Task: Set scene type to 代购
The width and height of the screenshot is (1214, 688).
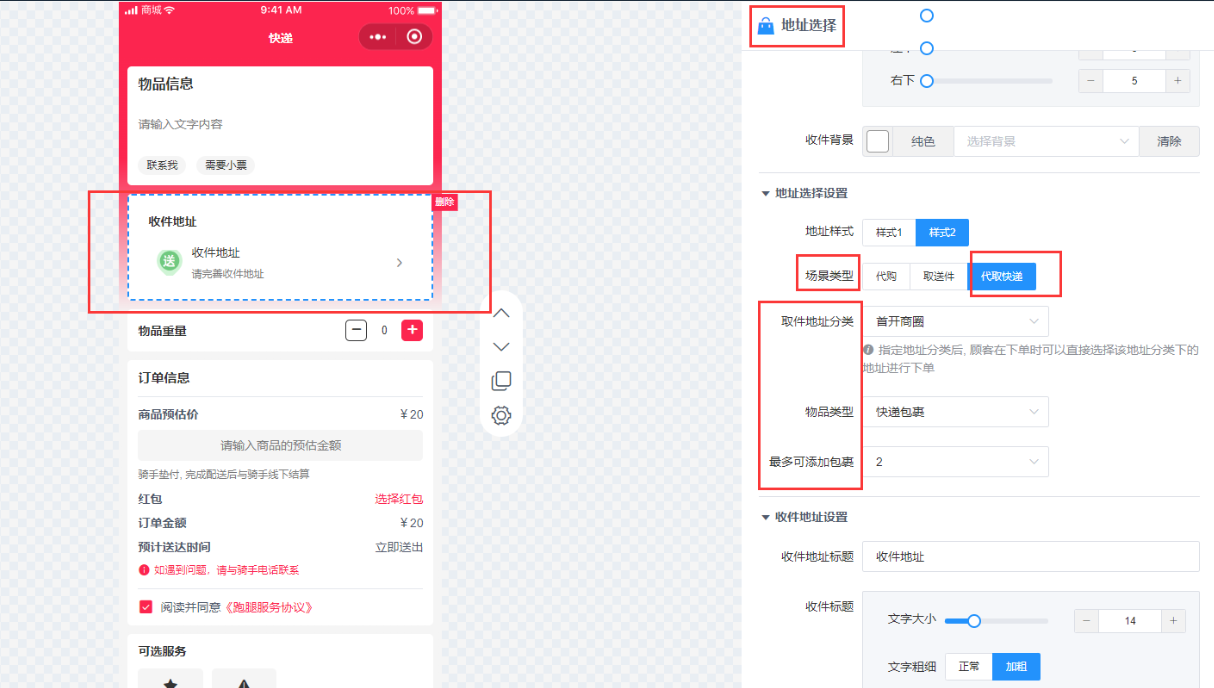Action: (x=886, y=276)
